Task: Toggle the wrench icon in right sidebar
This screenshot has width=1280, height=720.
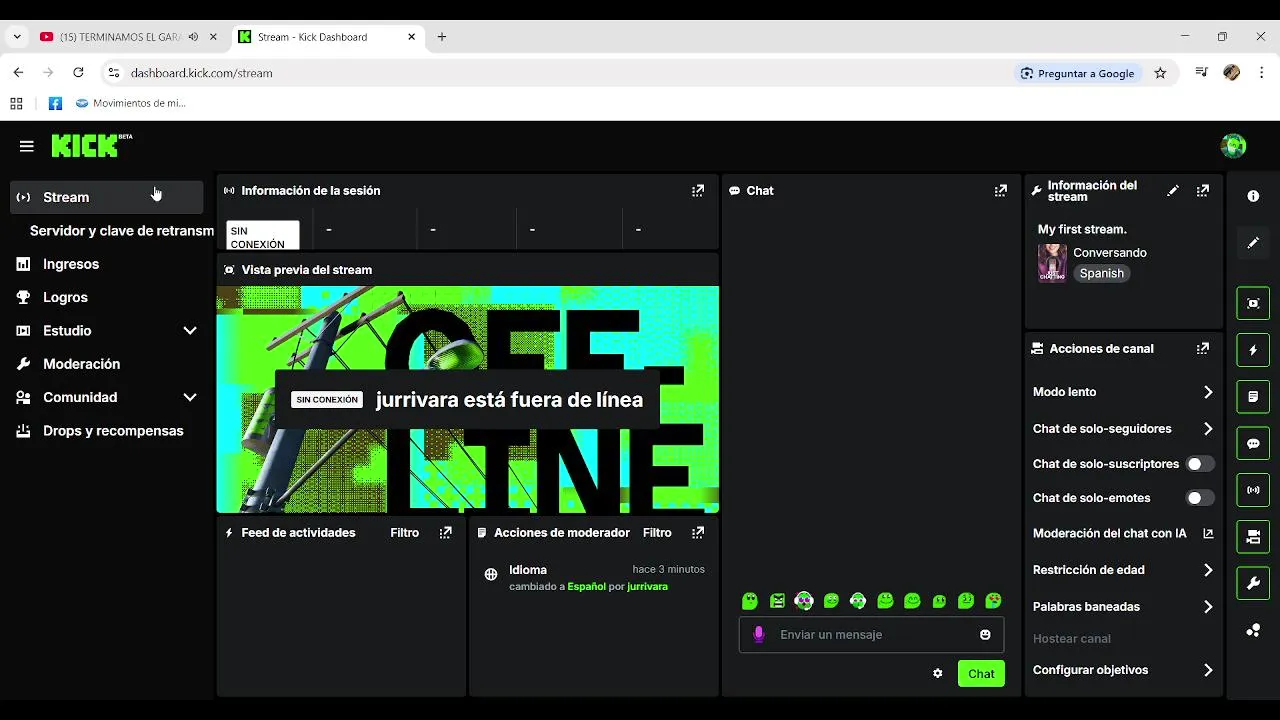Action: (1253, 583)
